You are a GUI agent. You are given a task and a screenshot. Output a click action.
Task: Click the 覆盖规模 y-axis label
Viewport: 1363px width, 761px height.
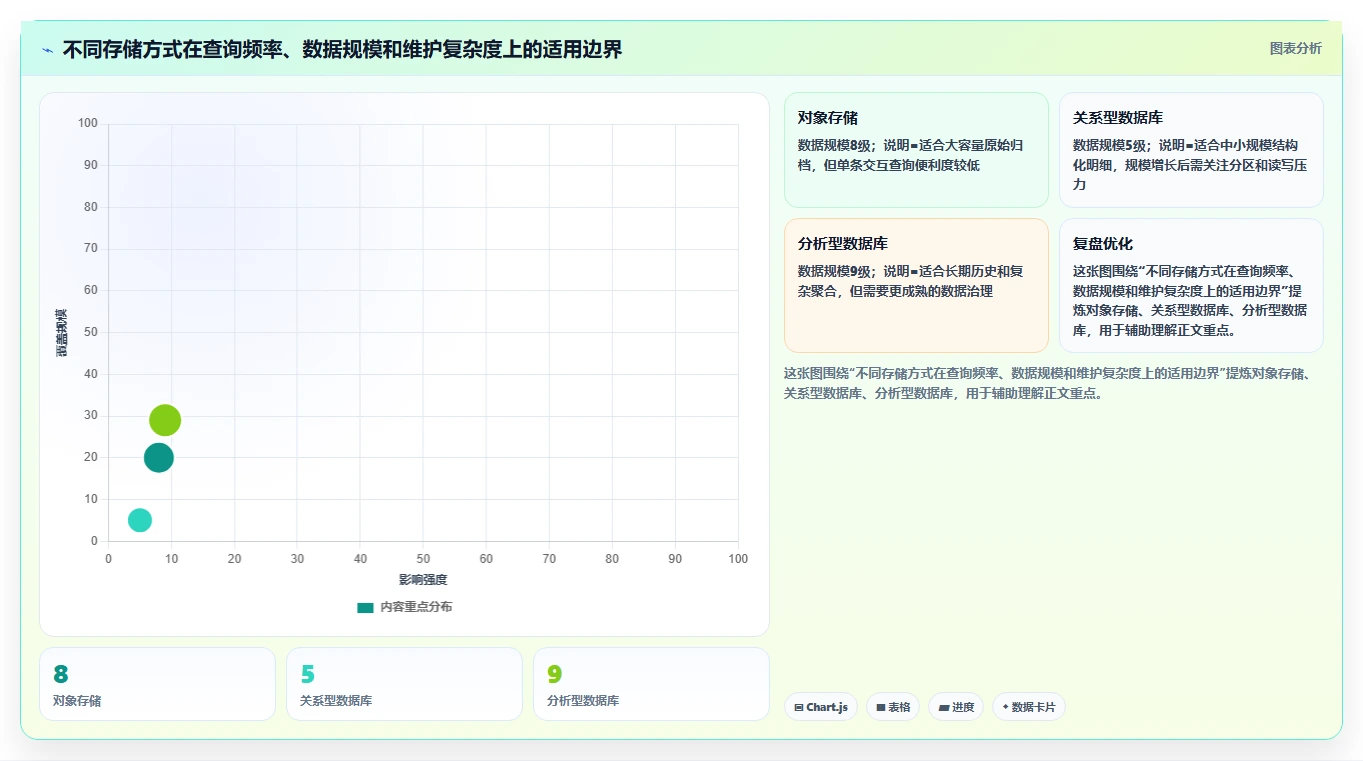[61, 333]
